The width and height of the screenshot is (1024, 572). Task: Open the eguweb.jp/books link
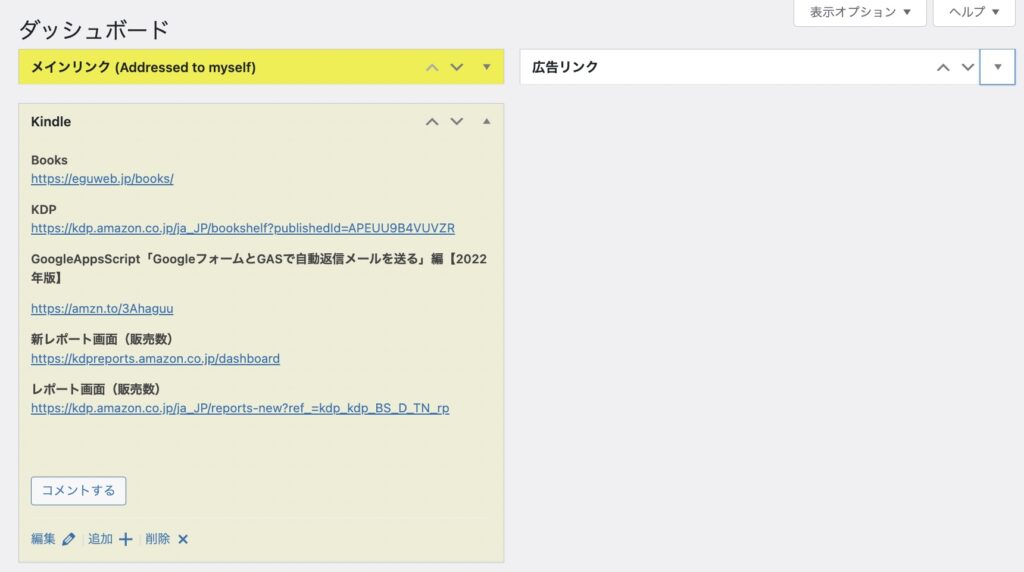(102, 178)
